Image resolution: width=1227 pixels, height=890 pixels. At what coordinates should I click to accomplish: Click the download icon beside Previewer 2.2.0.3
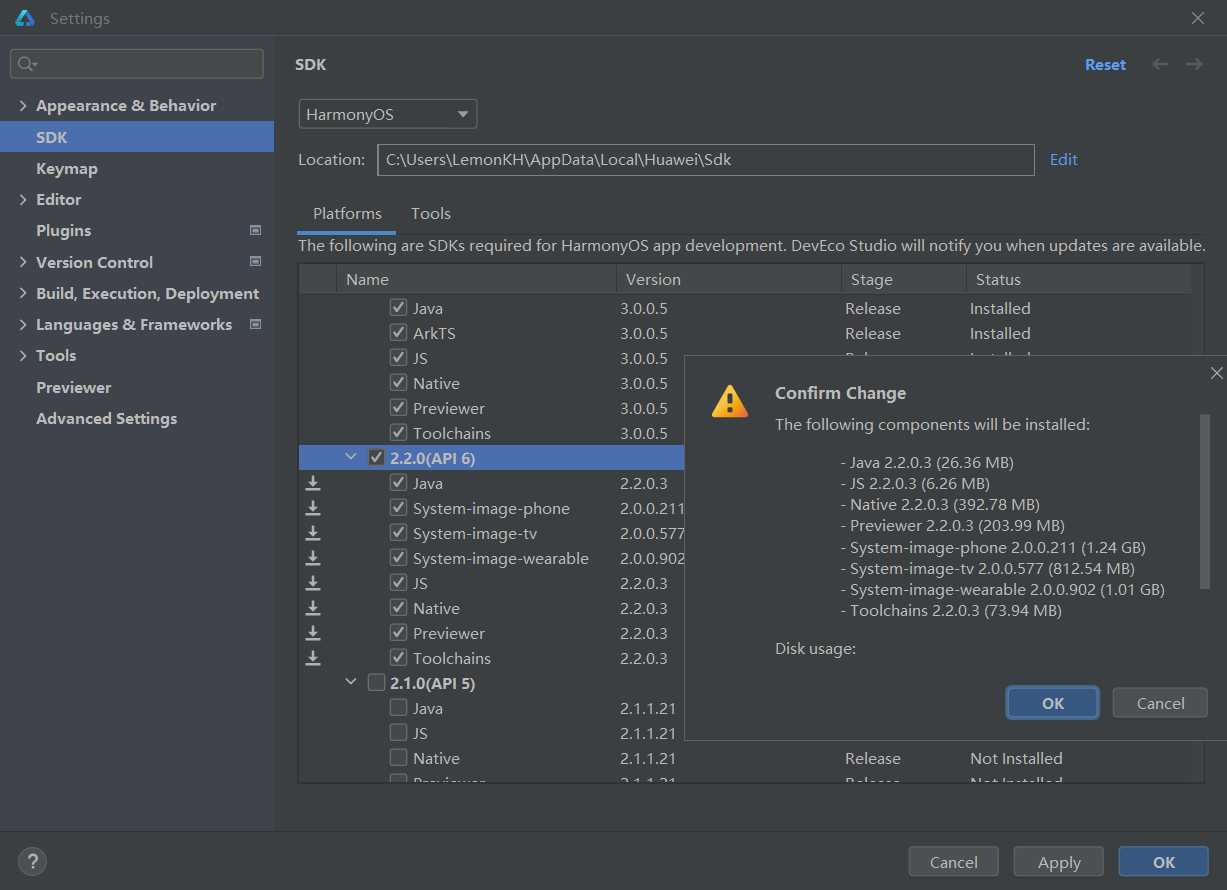[313, 633]
